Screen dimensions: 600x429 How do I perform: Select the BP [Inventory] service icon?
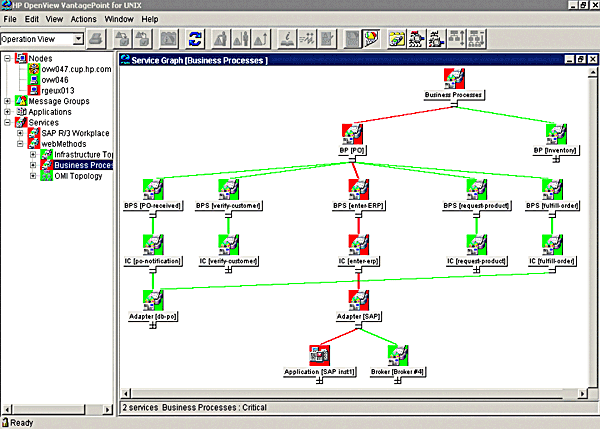pyautogui.click(x=556, y=135)
